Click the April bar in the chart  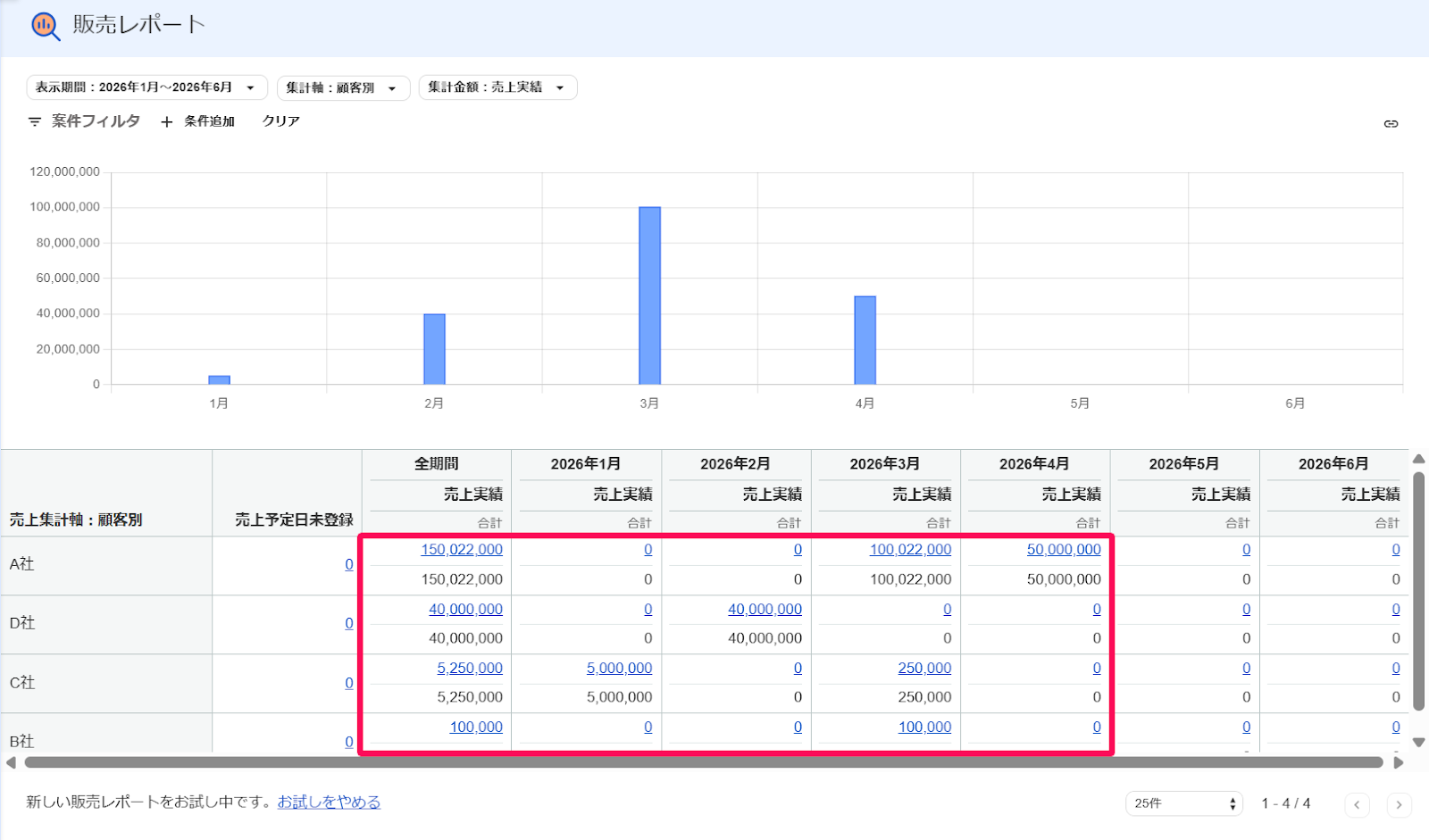(865, 340)
